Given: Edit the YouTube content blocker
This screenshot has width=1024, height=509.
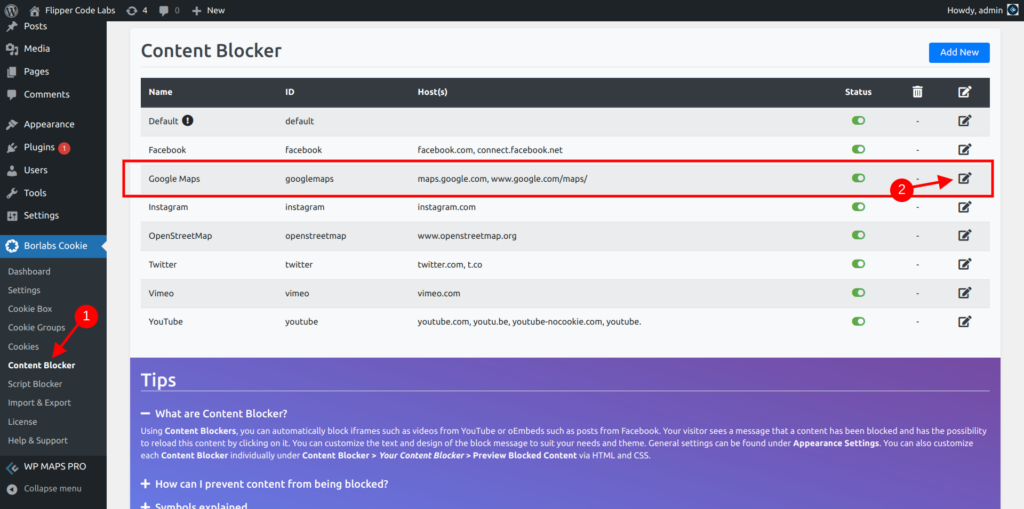Looking at the screenshot, I should click(x=965, y=321).
